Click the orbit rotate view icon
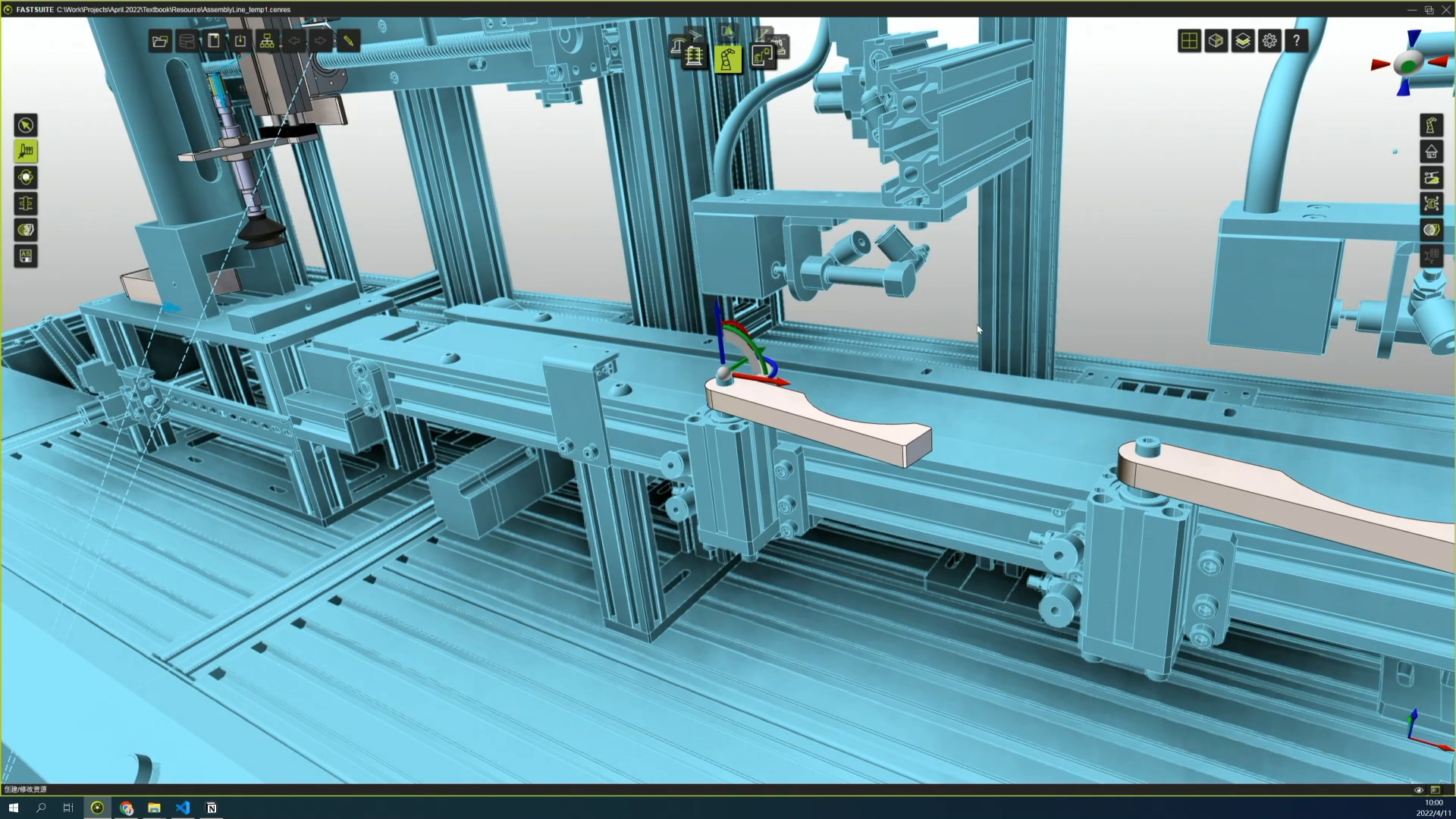Screen dimensions: 1456x819 tap(26, 177)
